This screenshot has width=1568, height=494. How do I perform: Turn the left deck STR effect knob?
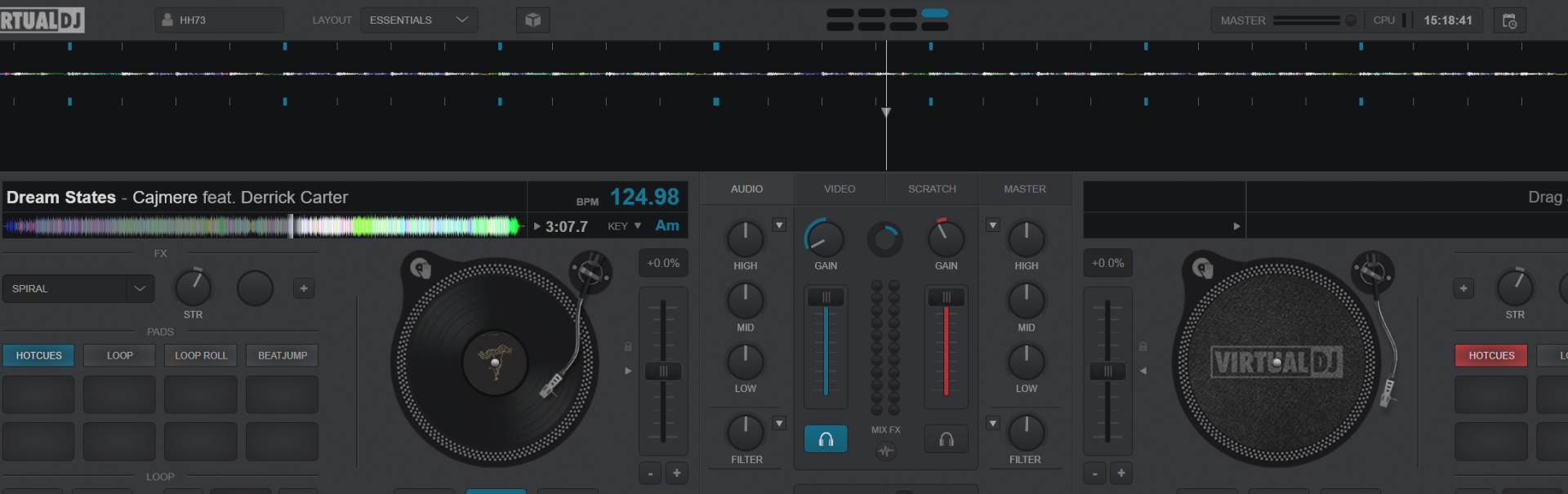(194, 287)
